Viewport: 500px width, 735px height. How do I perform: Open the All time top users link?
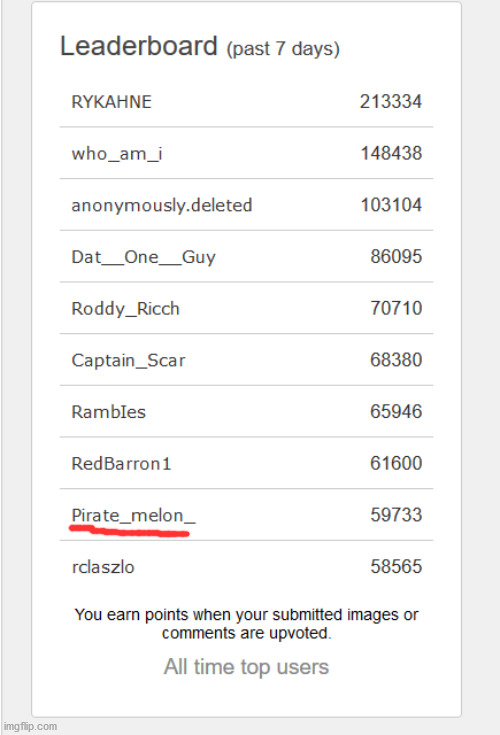click(x=246, y=667)
